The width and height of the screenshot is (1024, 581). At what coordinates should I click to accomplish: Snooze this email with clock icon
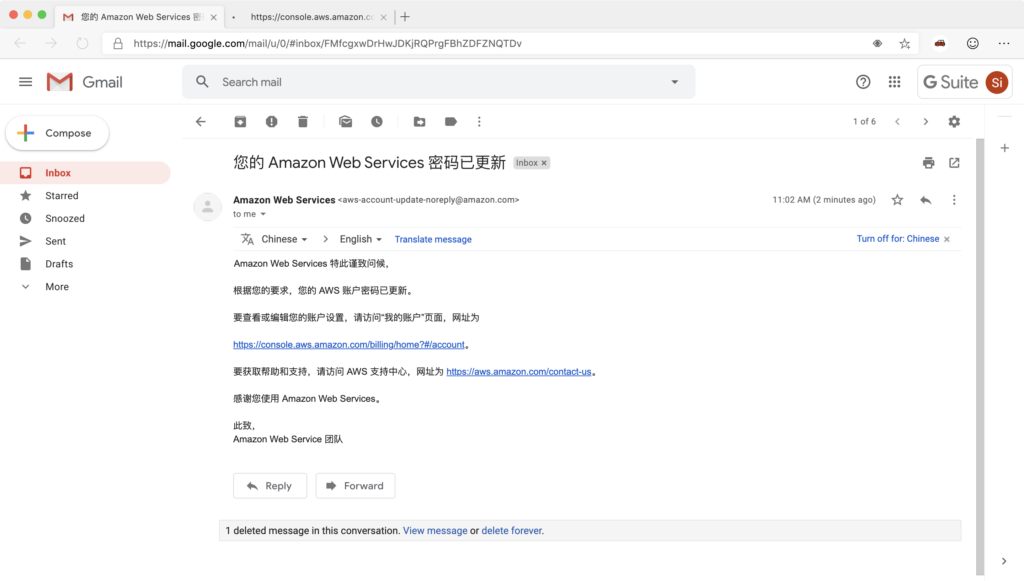377,121
